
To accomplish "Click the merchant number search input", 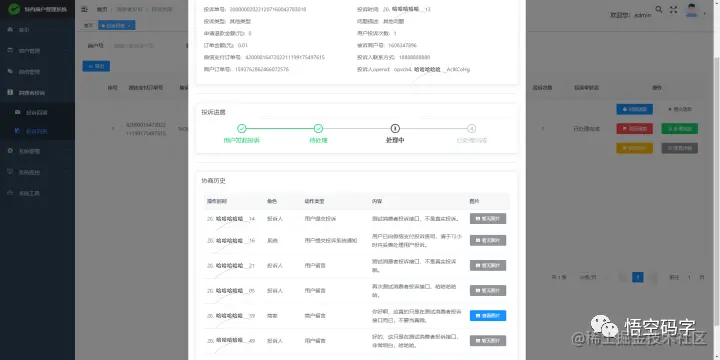I will (x=145, y=45).
